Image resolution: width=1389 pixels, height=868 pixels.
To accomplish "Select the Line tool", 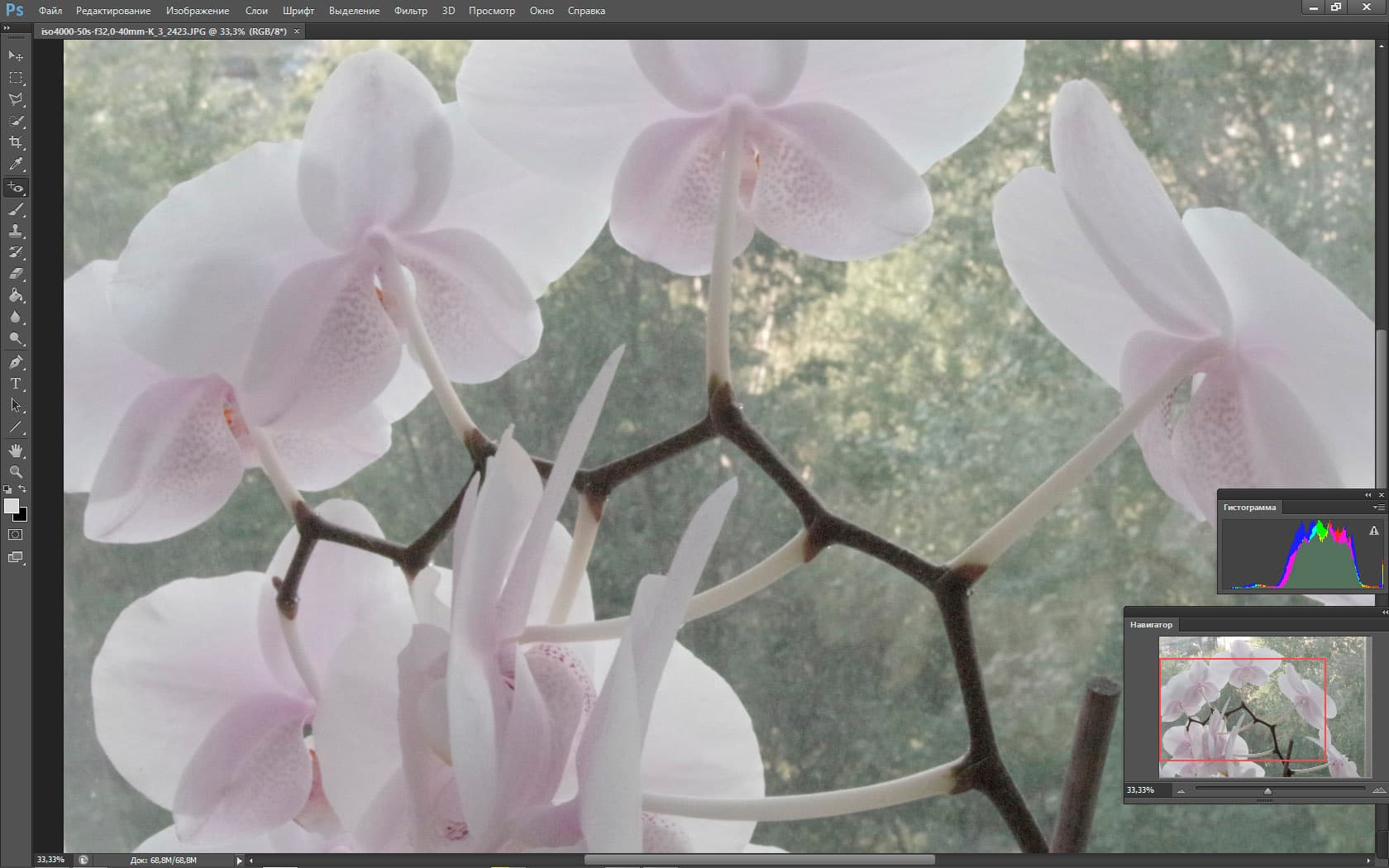I will coord(16,427).
